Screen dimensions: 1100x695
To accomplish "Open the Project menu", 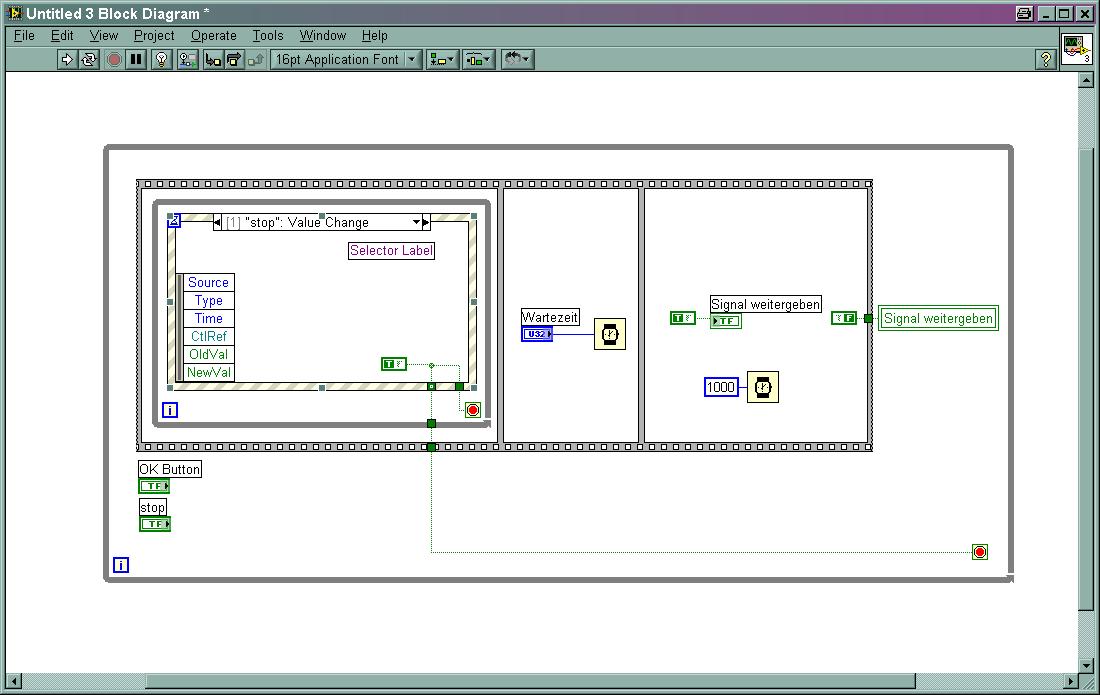I will pos(154,36).
